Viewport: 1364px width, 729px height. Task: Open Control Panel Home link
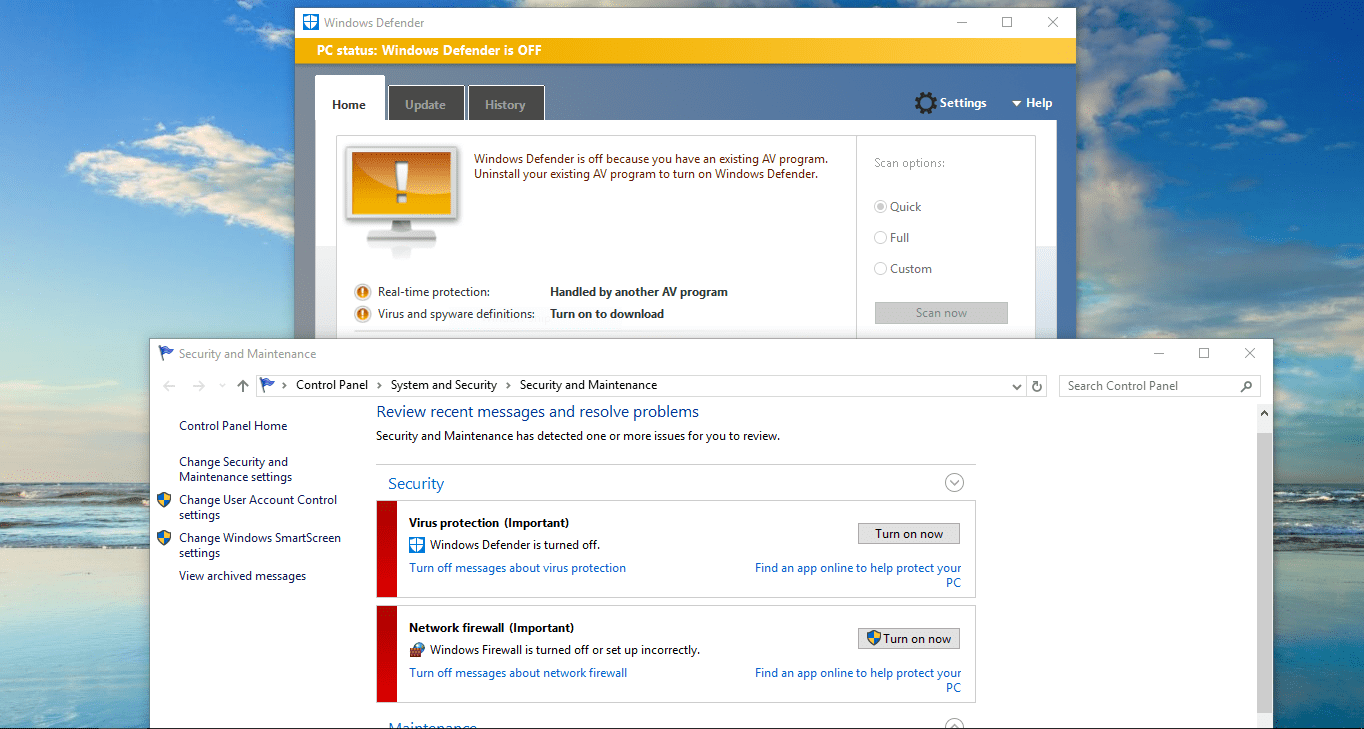tap(233, 426)
